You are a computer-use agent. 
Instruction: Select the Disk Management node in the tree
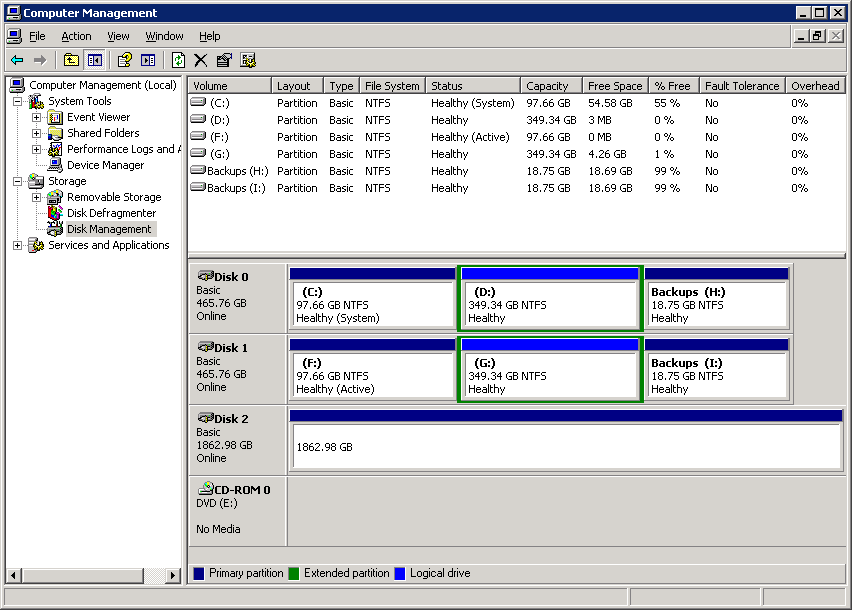coord(109,228)
